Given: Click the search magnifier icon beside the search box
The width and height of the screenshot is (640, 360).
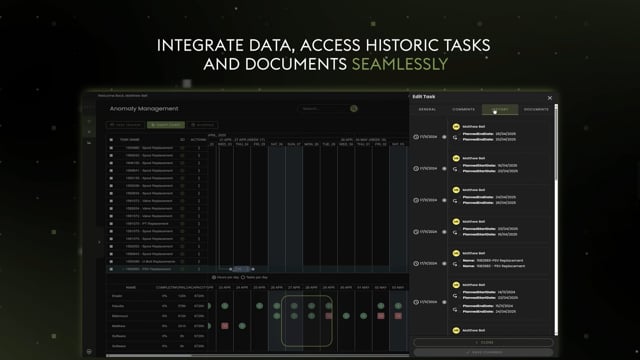Looking at the screenshot, I should 354,109.
